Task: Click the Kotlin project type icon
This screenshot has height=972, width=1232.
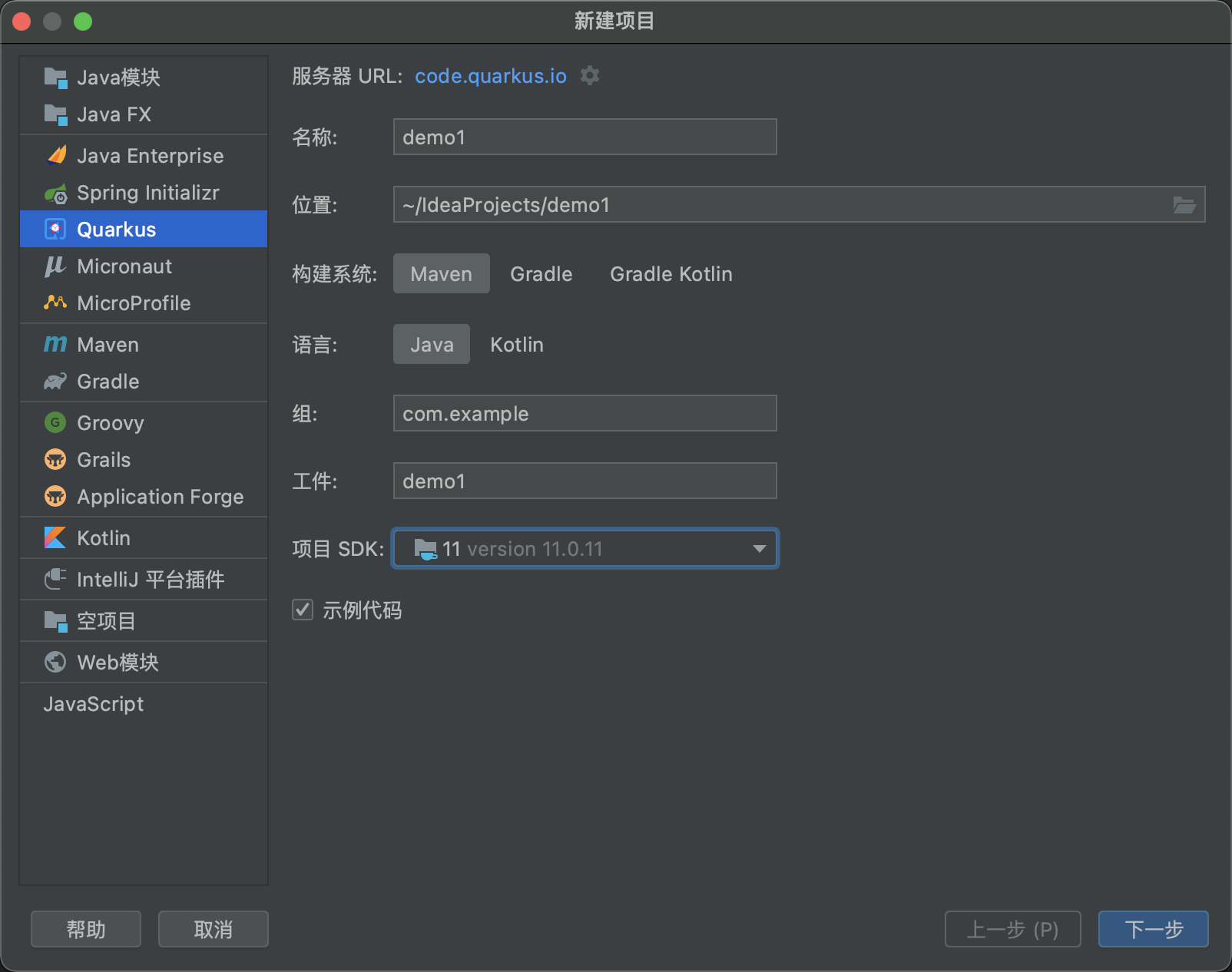Action: (x=55, y=537)
